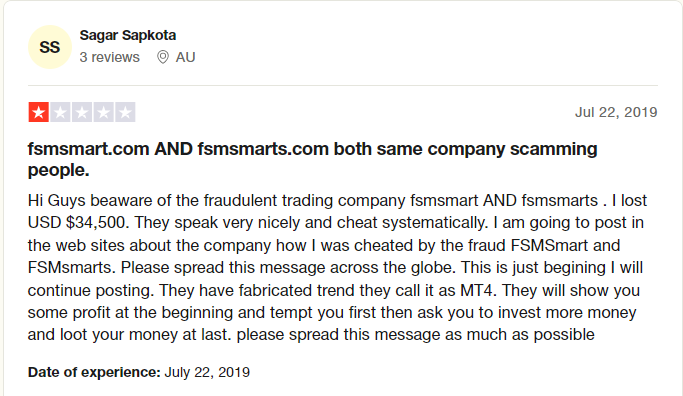
Task: Click the 3 reviews count
Action: [x=109, y=57]
